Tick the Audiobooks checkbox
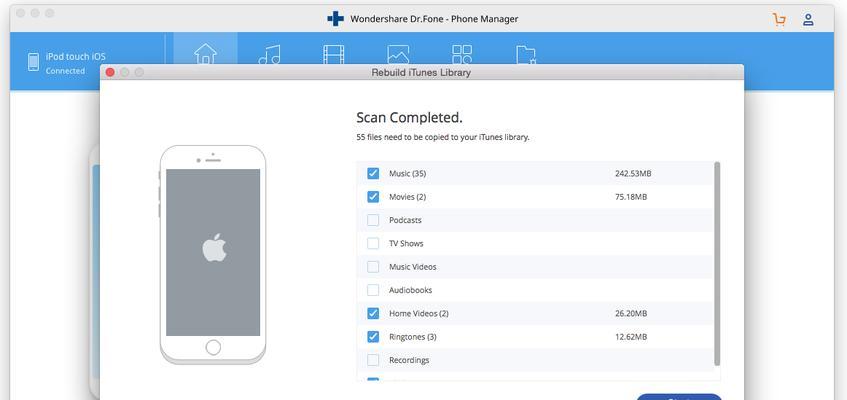 tap(373, 290)
